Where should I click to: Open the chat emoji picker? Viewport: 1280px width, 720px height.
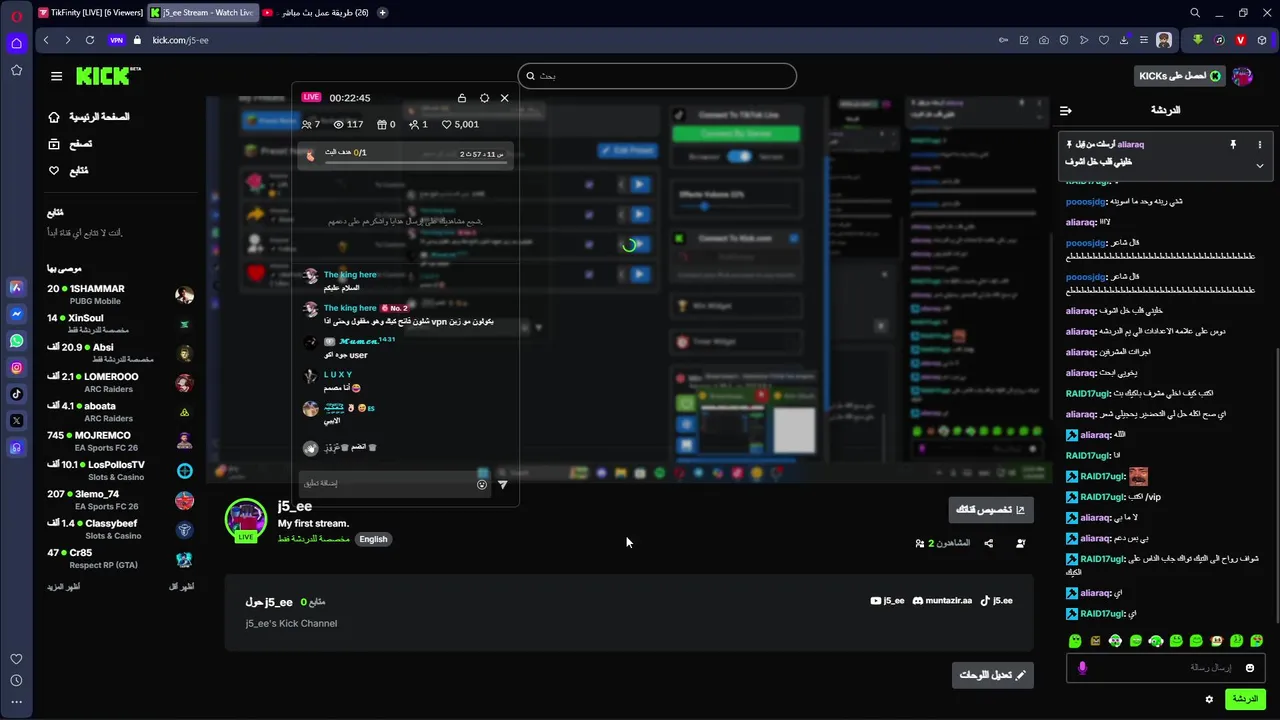coord(1249,667)
